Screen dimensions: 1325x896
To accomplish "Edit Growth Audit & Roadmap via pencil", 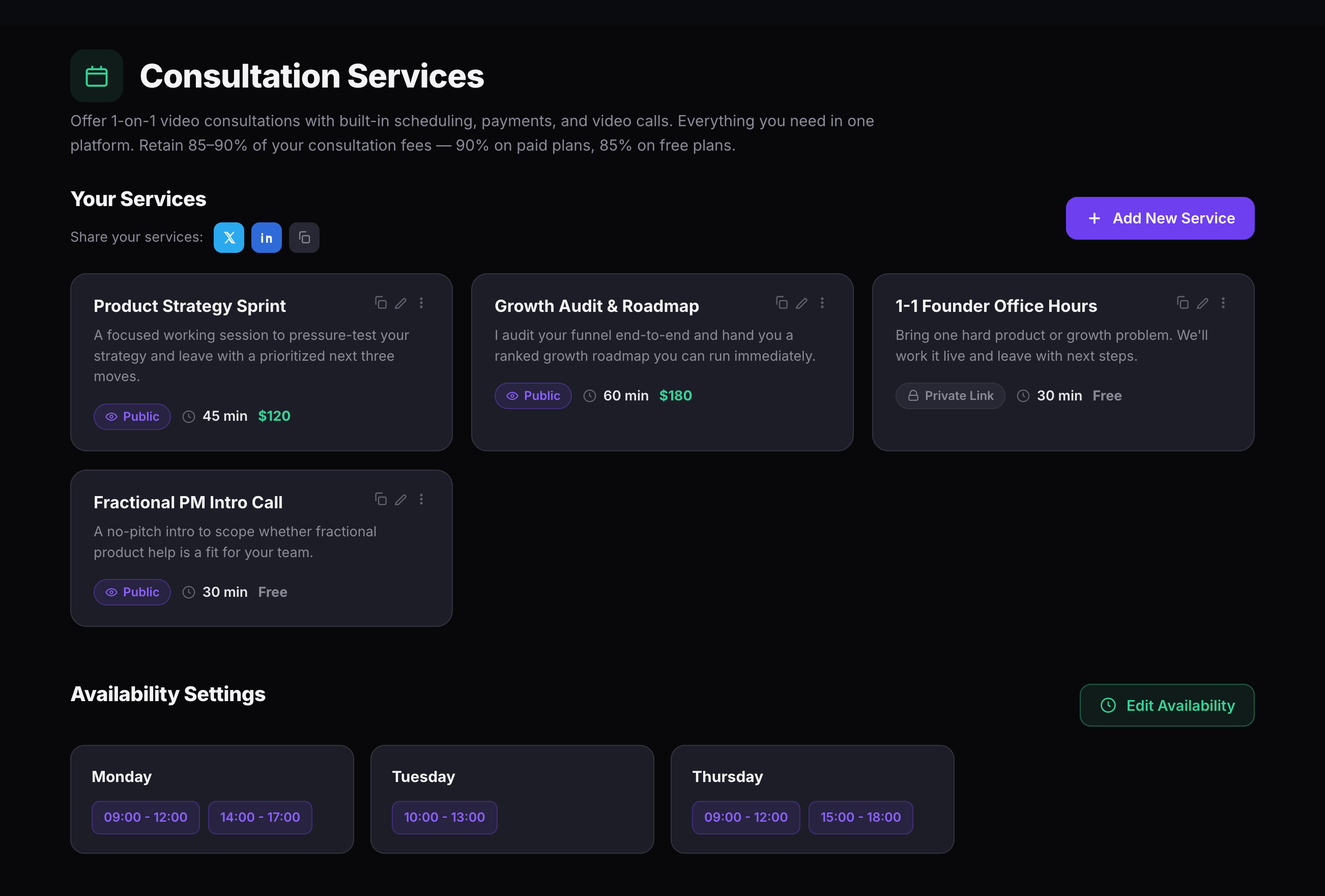I will click(x=801, y=303).
